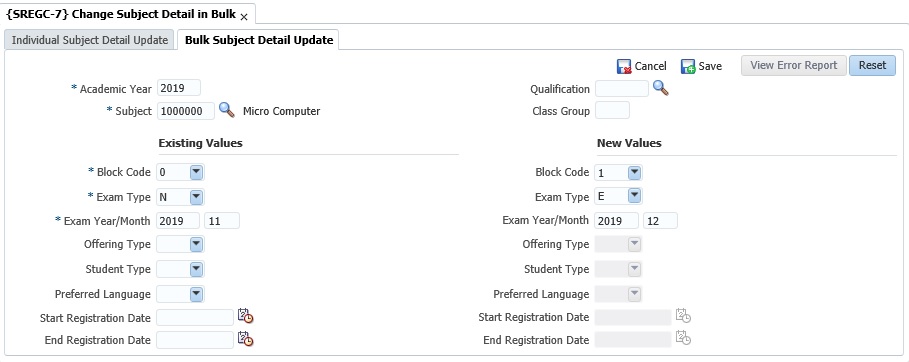Click new Start Registration Date calendar icon
Screen dimensions: 909x362
pos(683,316)
